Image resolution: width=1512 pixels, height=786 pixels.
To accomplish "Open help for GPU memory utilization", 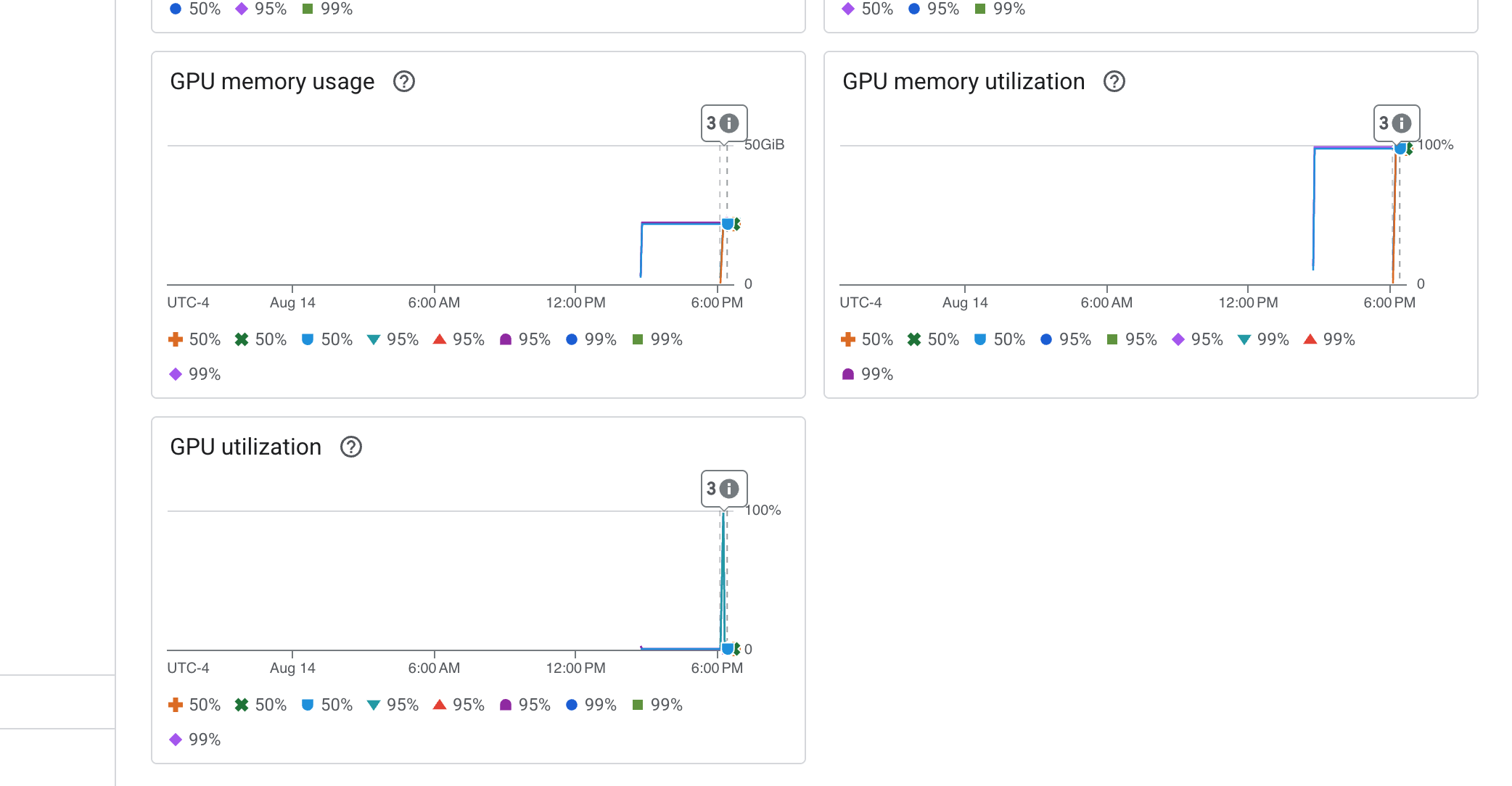I will point(1114,82).
